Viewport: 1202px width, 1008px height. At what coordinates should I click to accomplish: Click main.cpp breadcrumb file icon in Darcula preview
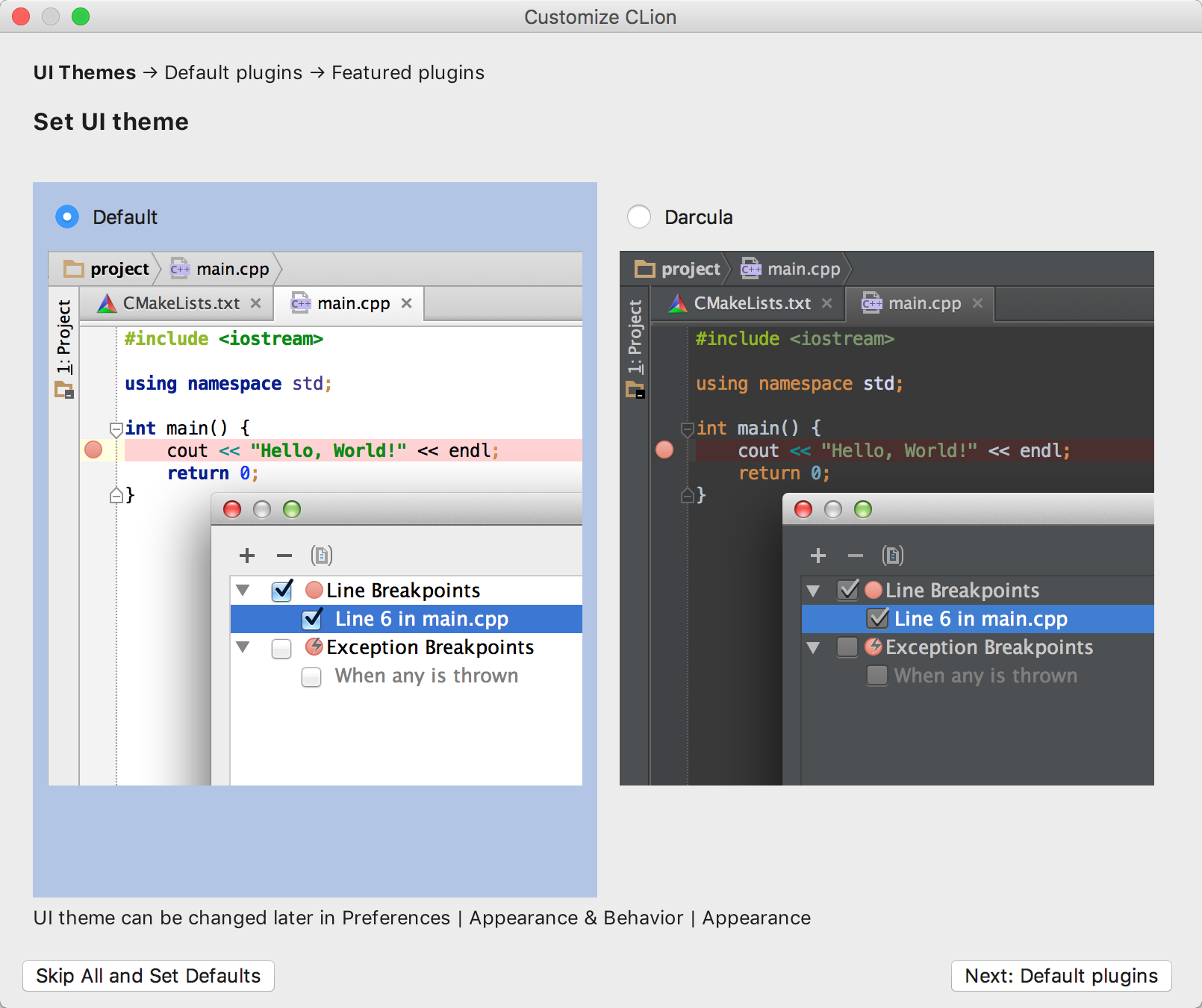click(751, 269)
